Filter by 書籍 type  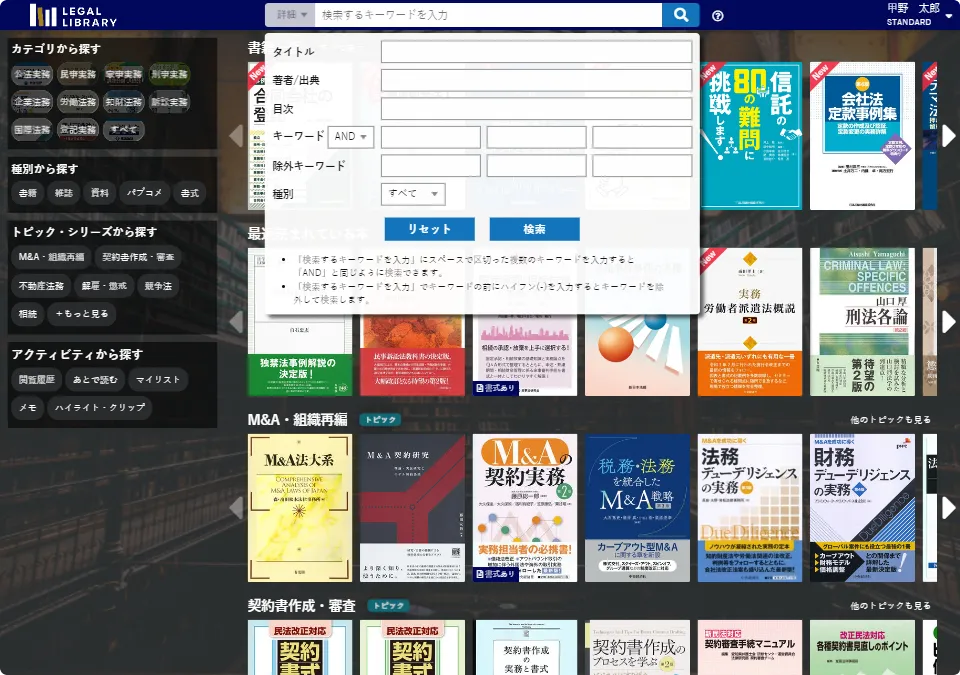click(28, 193)
